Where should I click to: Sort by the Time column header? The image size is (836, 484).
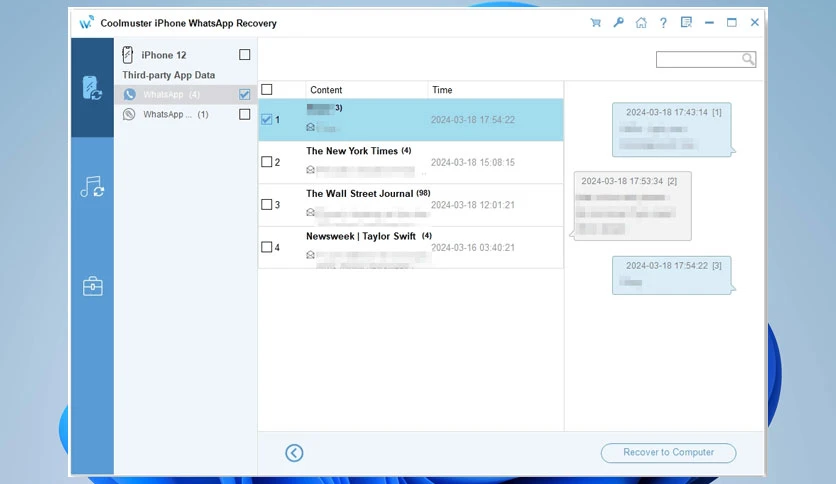tap(495, 90)
